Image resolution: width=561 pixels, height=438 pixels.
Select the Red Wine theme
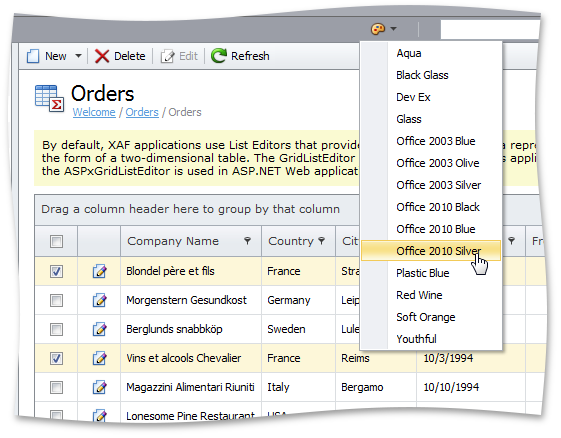click(431, 295)
